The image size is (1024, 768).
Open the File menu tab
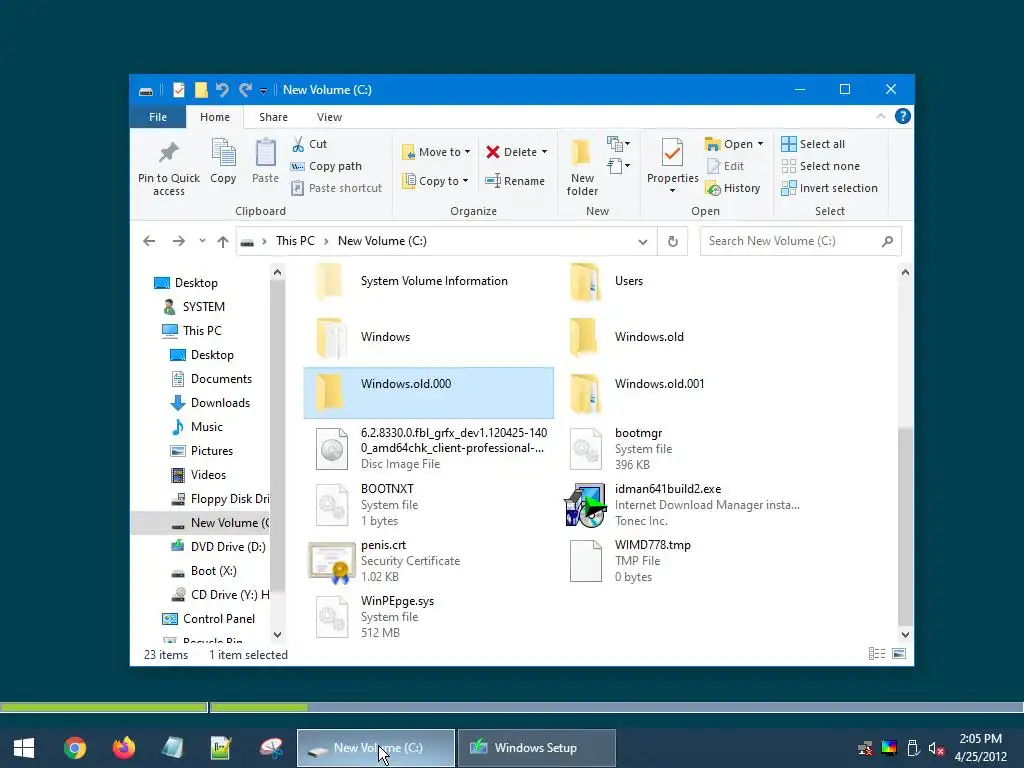click(157, 117)
